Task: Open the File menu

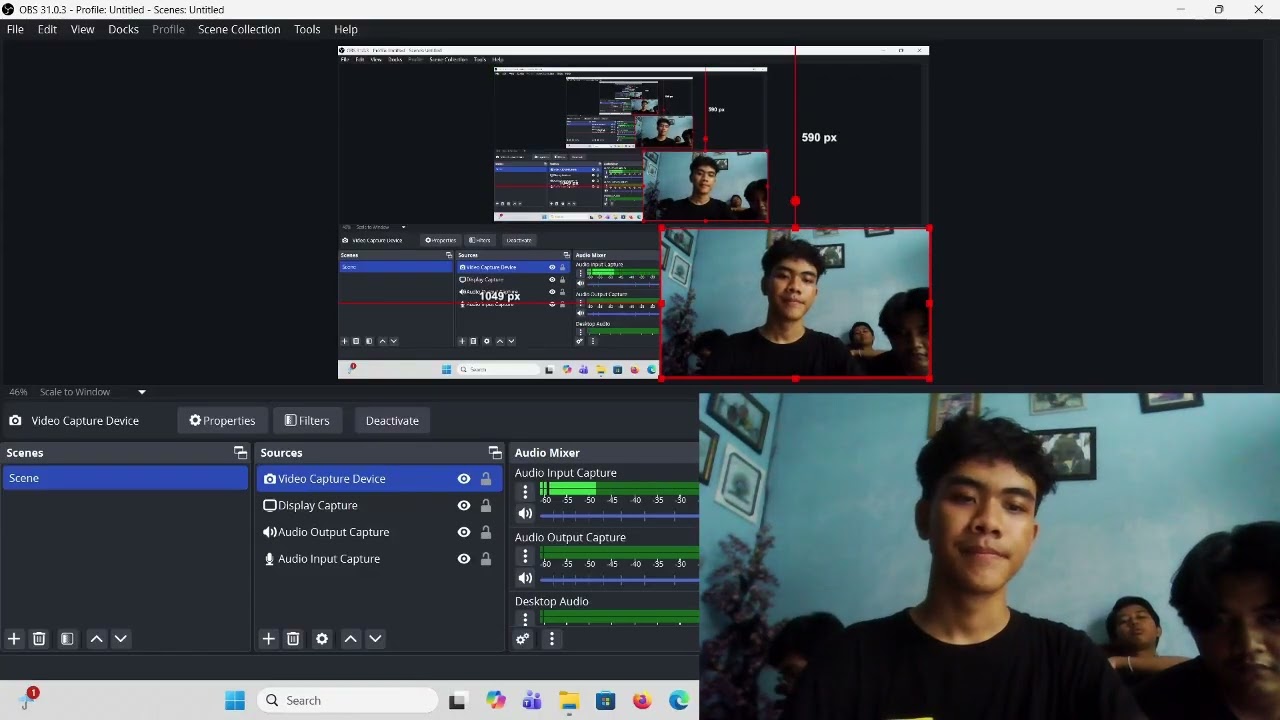Action: coord(15,29)
